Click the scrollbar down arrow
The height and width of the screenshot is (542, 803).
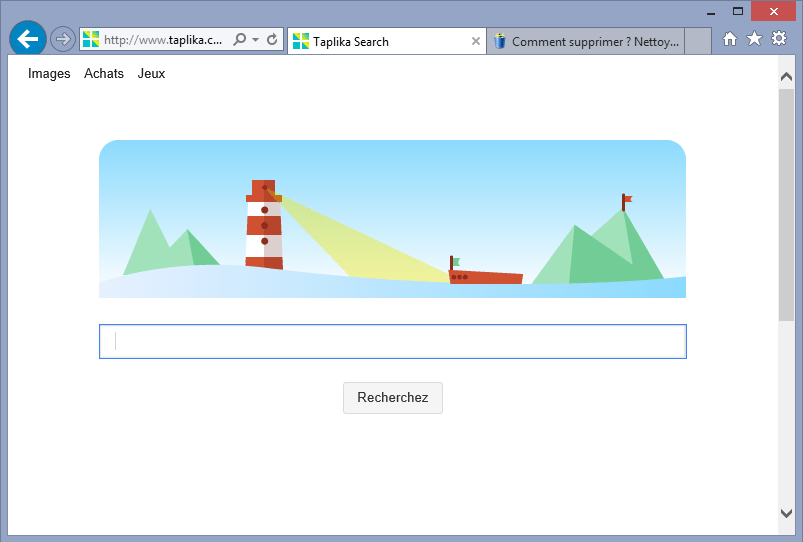(786, 513)
